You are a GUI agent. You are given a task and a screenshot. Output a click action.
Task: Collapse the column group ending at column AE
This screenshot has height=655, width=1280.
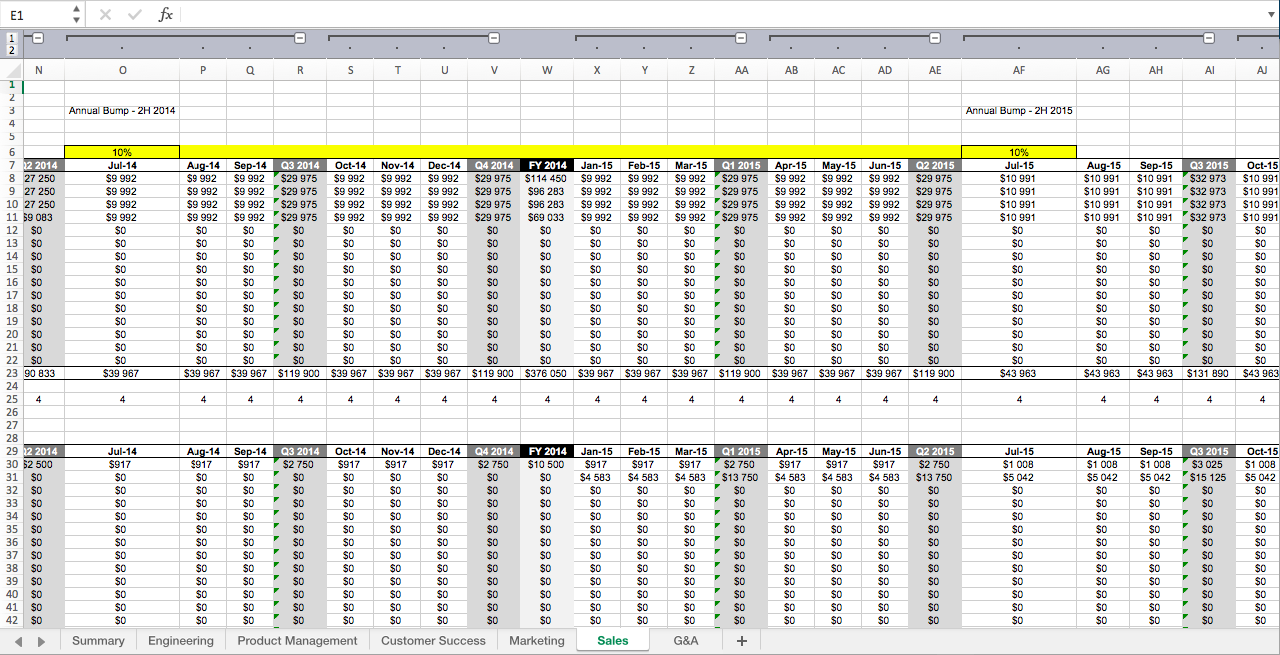[934, 38]
